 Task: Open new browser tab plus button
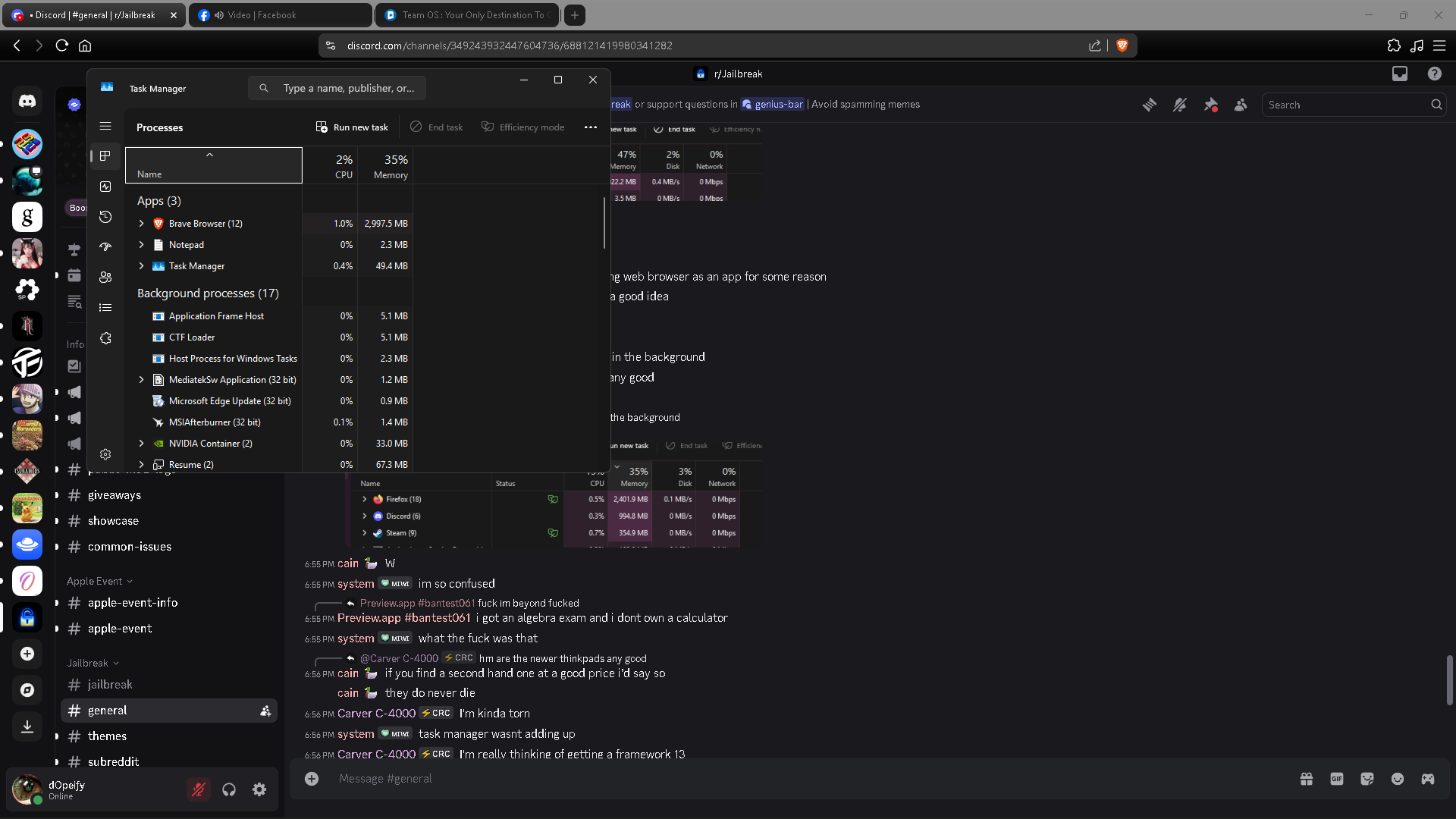click(x=575, y=15)
